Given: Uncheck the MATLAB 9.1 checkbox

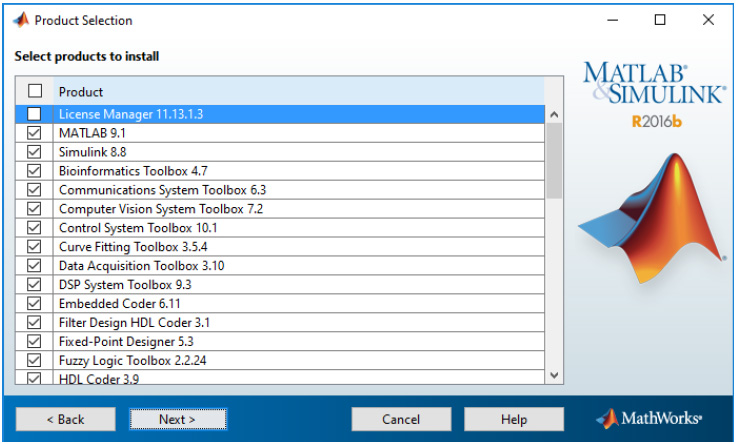Looking at the screenshot, I should pyautogui.click(x=34, y=133).
